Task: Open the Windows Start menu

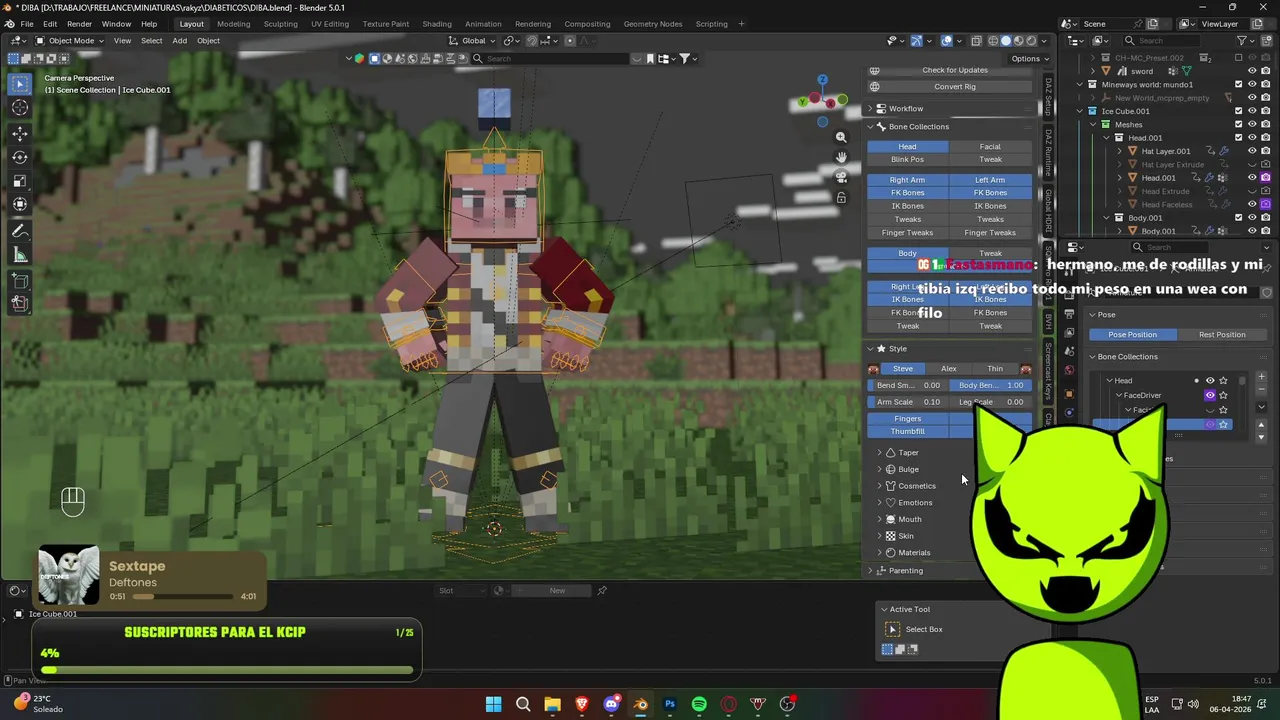Action: 493,704
